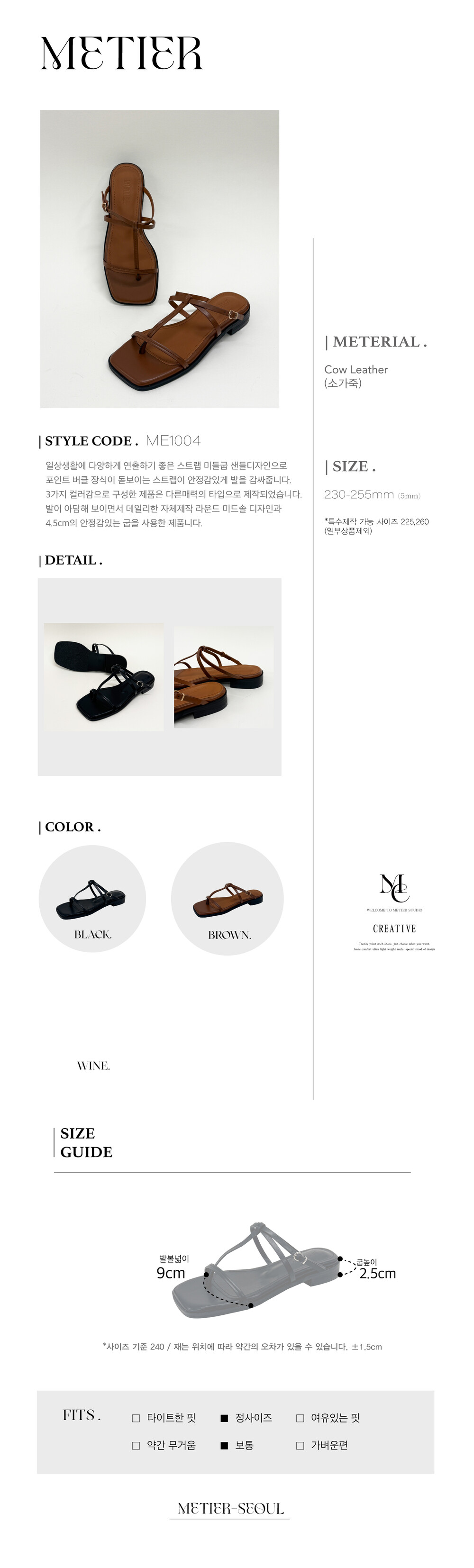Image resolution: width=474 pixels, height=1568 pixels.
Task: Click the 2.5cm heel height label
Action: tap(378, 1273)
